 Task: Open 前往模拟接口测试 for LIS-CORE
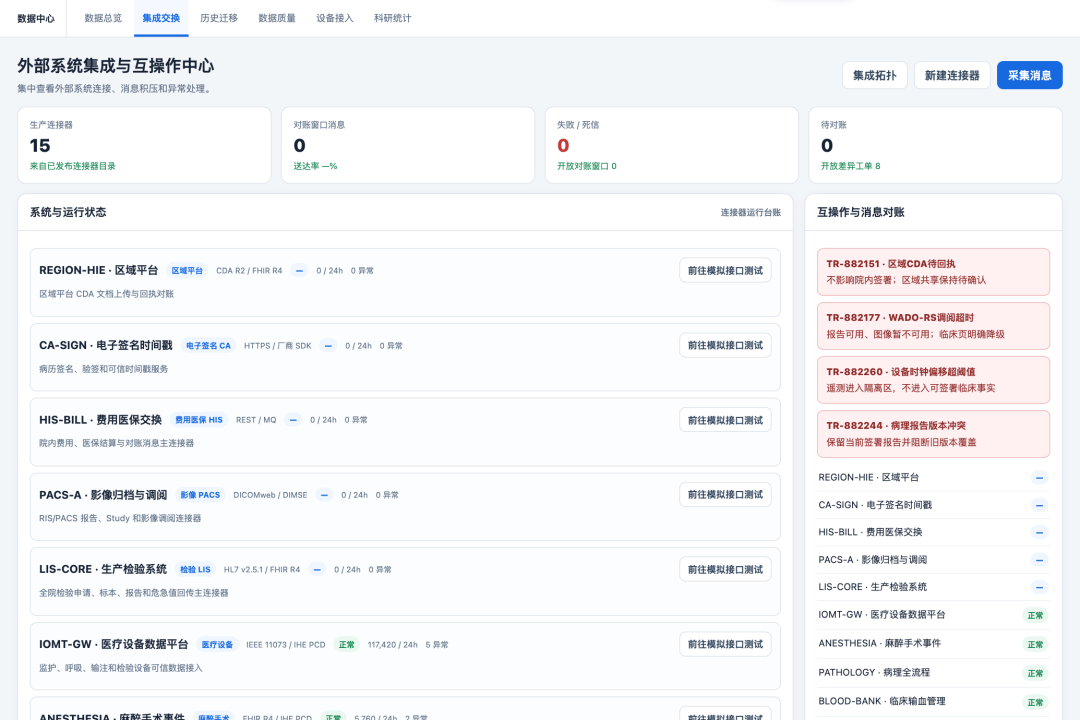coord(725,570)
